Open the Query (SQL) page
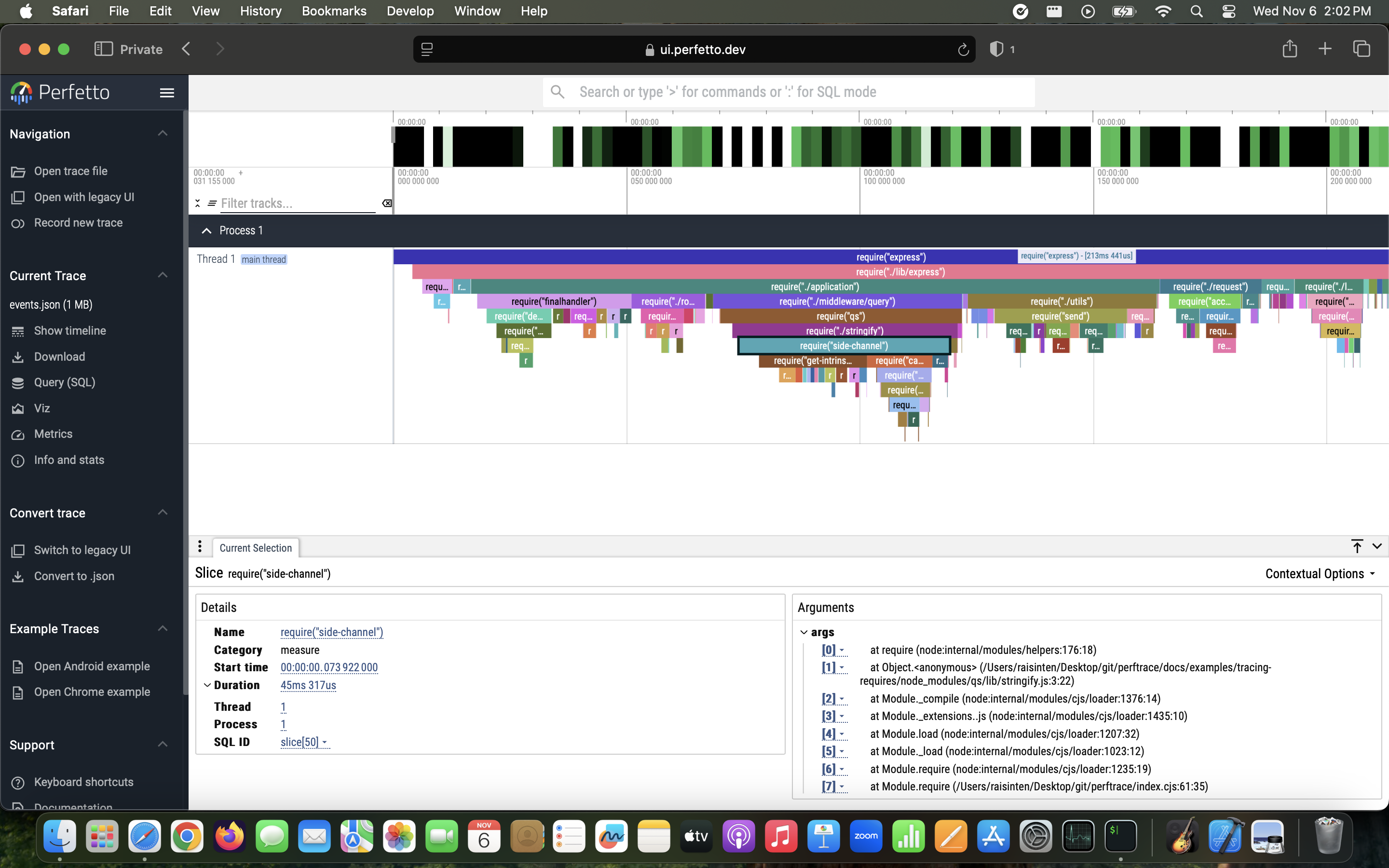Image resolution: width=1389 pixels, height=868 pixels. [x=64, y=382]
